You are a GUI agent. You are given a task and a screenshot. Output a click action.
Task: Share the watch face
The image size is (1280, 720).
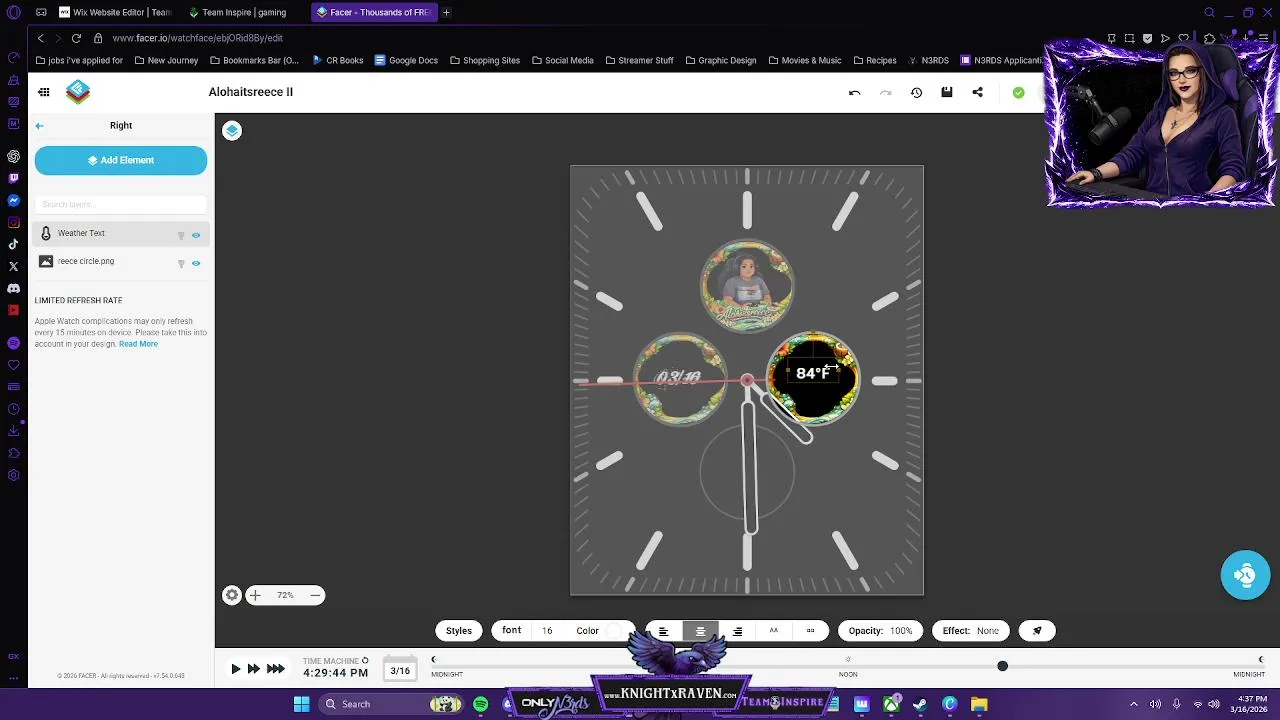(x=978, y=93)
